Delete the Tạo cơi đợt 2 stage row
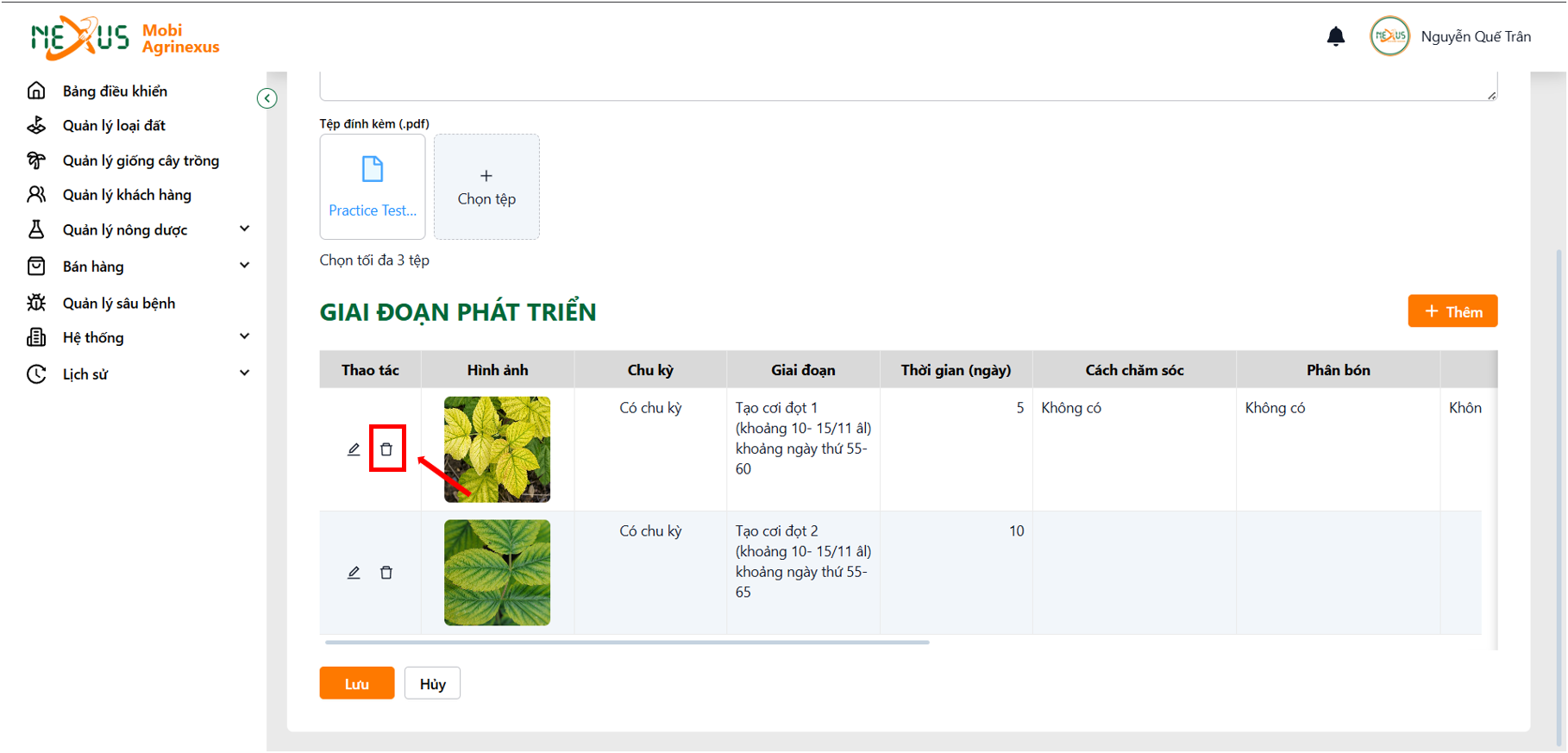1568x753 pixels. 386,573
